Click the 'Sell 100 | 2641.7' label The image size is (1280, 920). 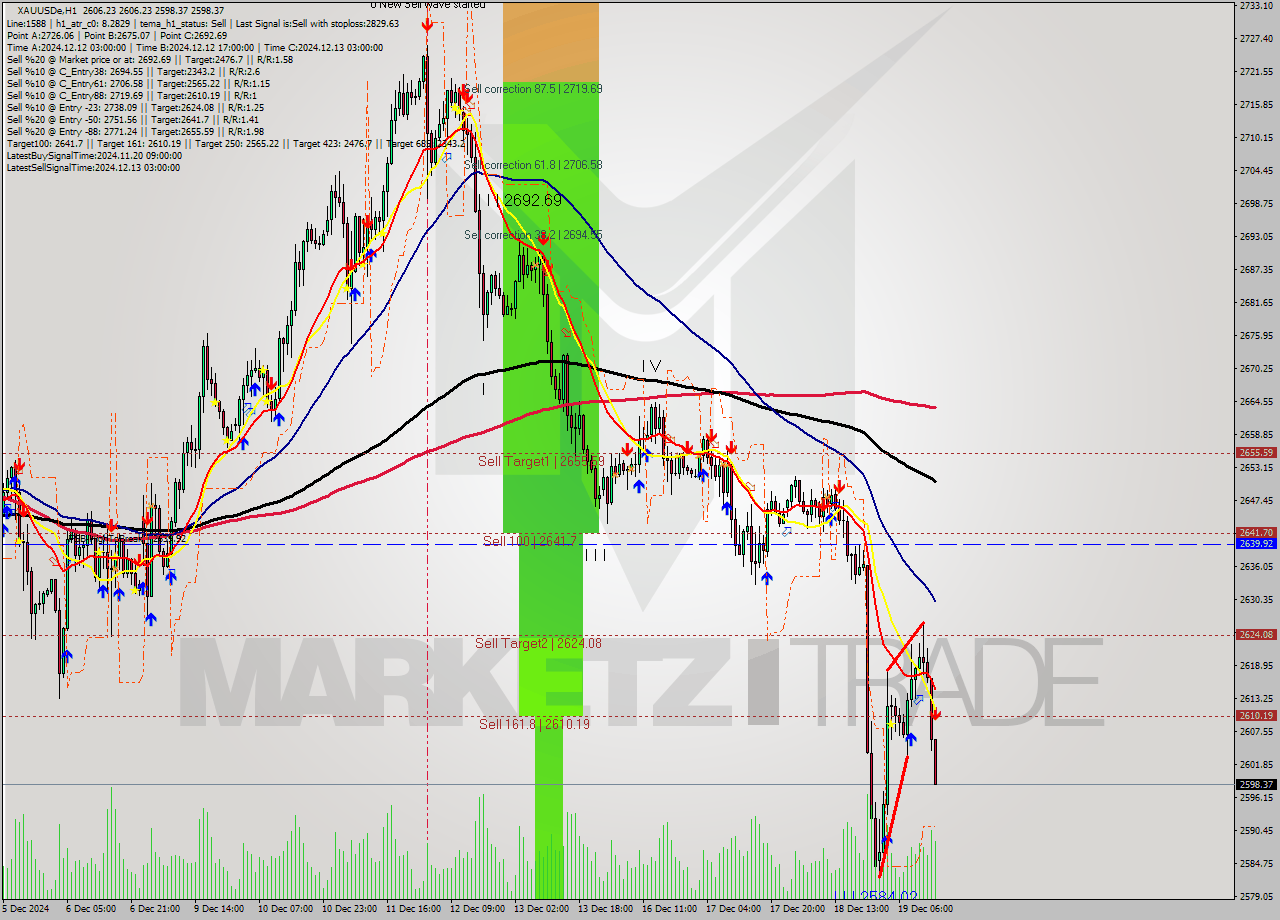530,541
